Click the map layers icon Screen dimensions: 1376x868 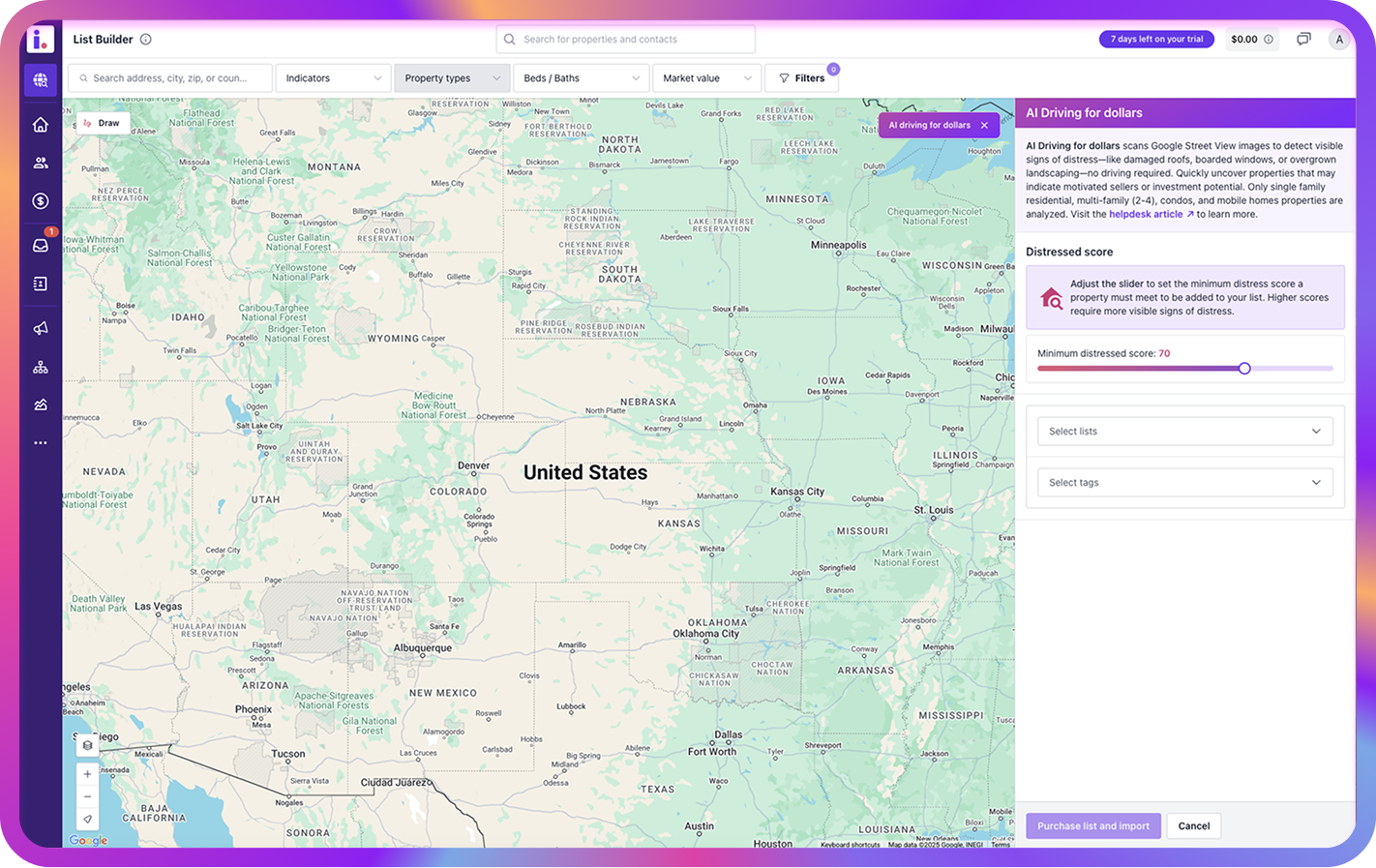87,746
